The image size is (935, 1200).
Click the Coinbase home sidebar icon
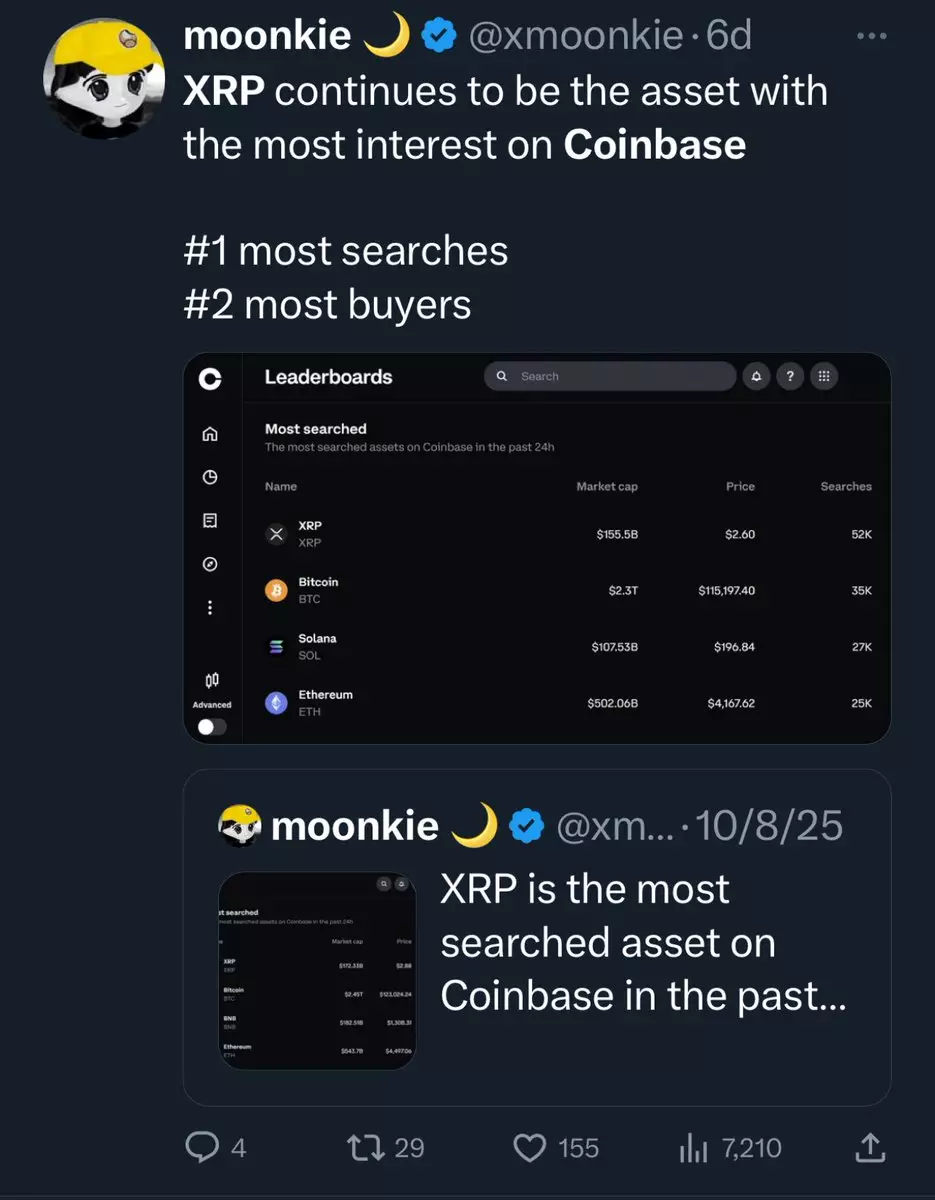click(210, 434)
